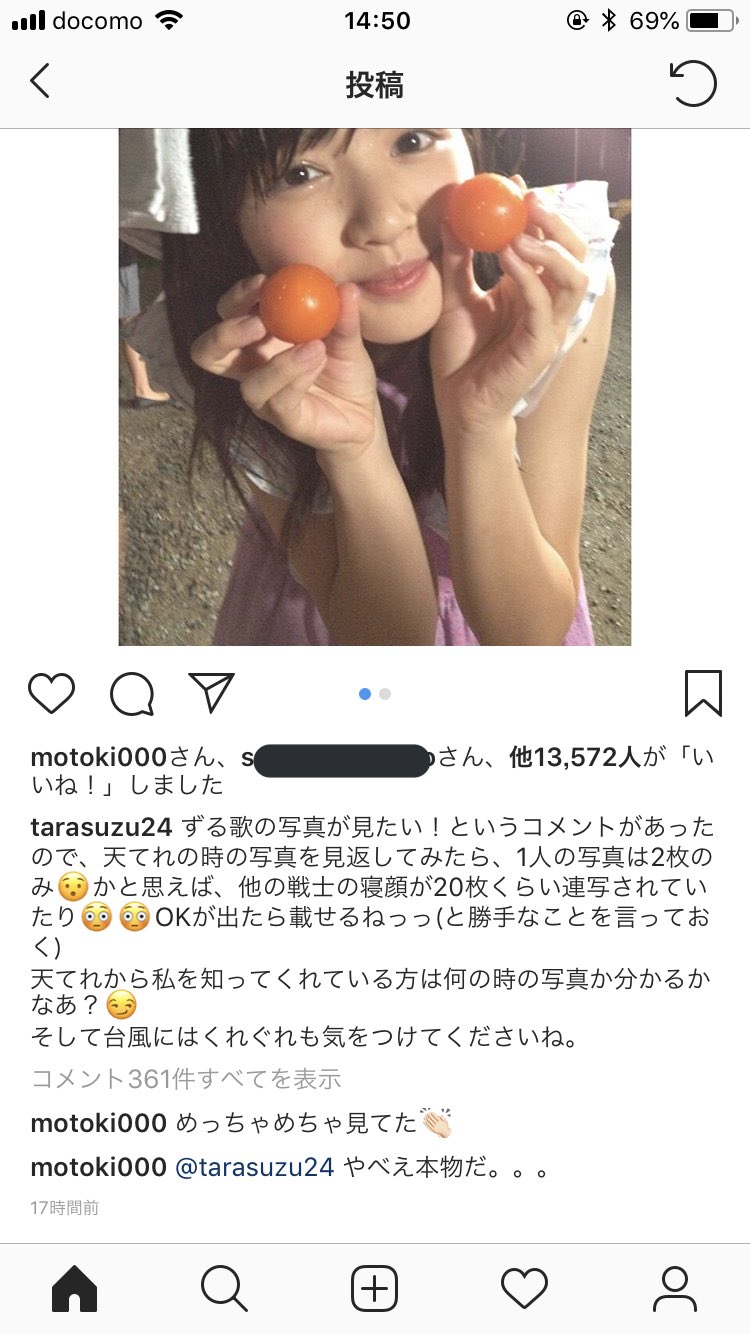View the list of 他13,572人 likers
Screen dimensions: 750x1334
click(x=574, y=758)
